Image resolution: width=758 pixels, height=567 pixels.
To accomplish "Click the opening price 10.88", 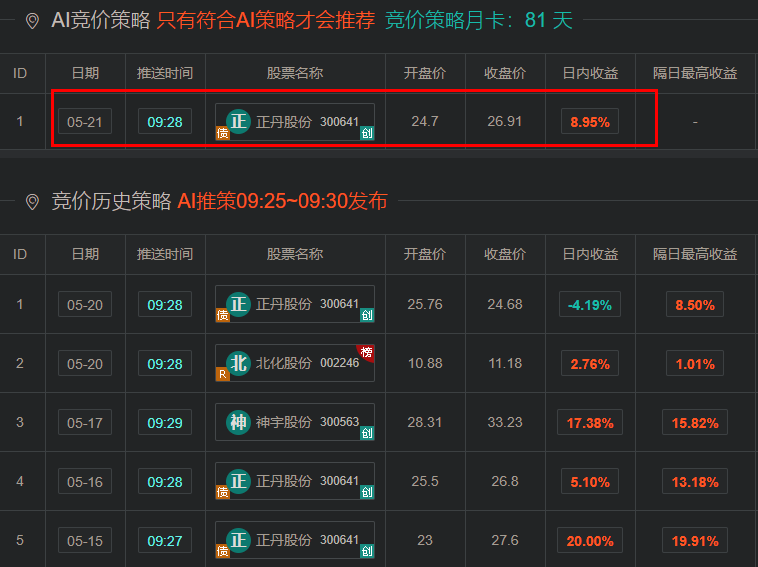I will coord(425,363).
